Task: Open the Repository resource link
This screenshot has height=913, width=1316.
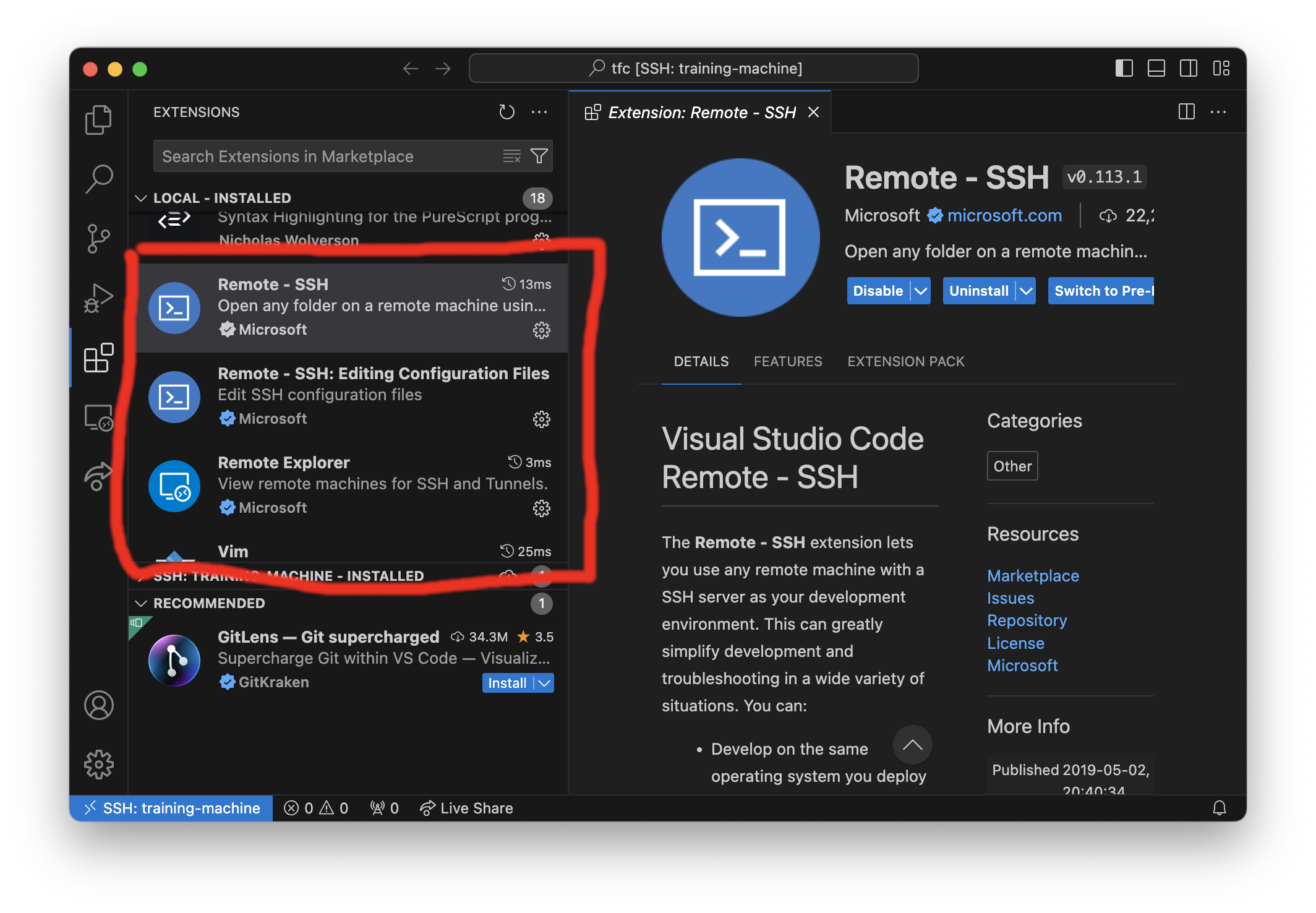Action: point(1027,620)
